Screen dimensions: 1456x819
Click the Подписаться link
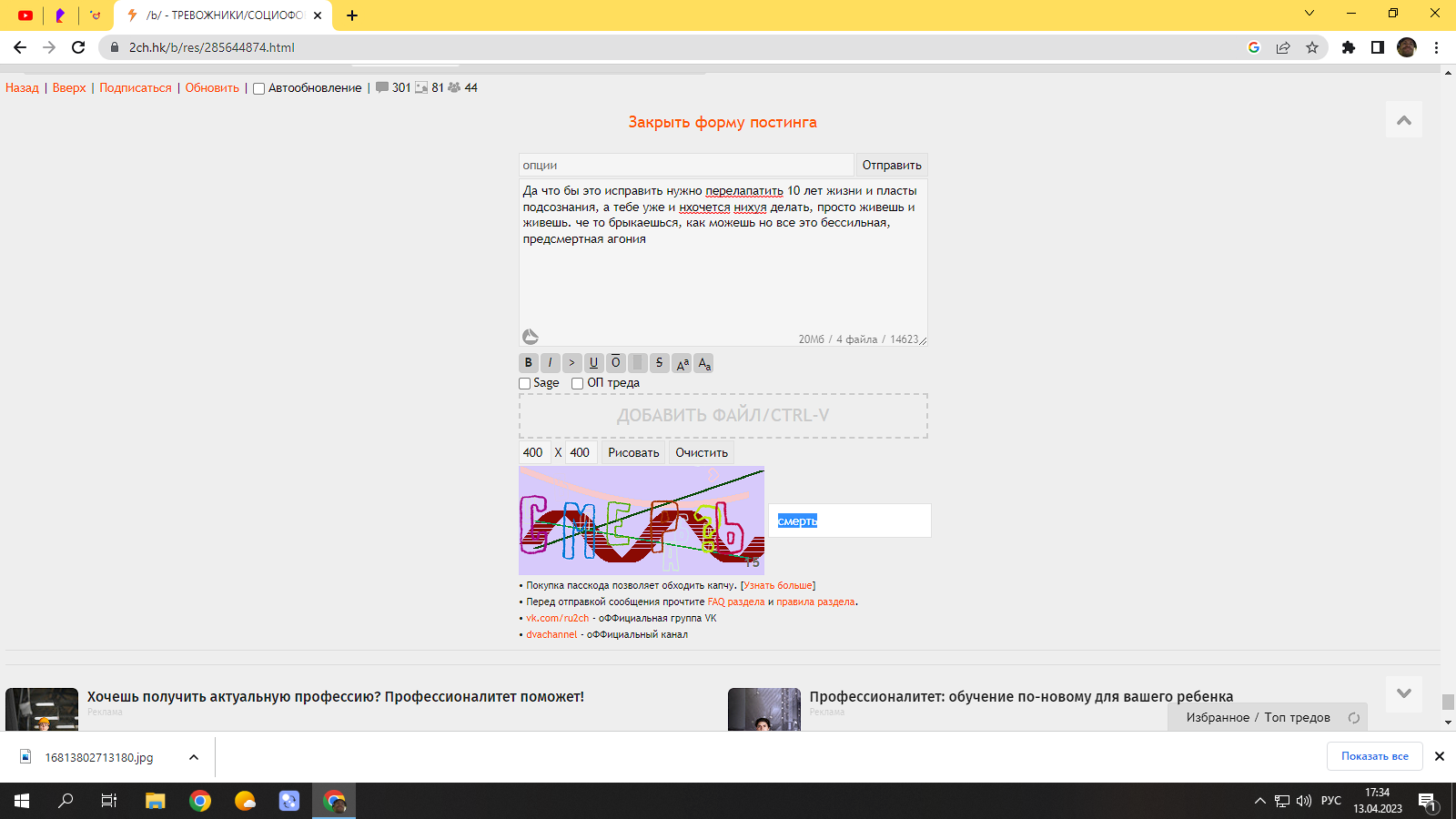click(x=136, y=88)
